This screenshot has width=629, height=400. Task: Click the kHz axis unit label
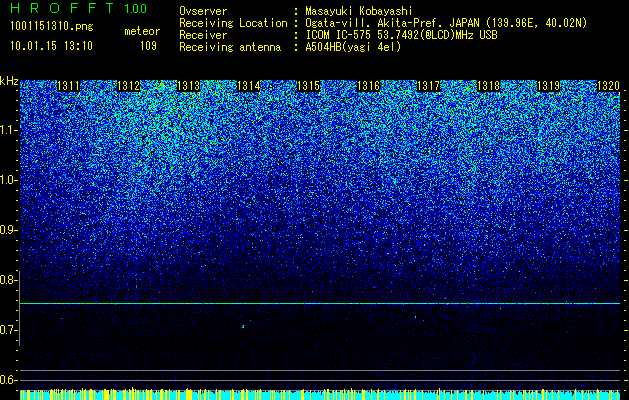pos(9,81)
